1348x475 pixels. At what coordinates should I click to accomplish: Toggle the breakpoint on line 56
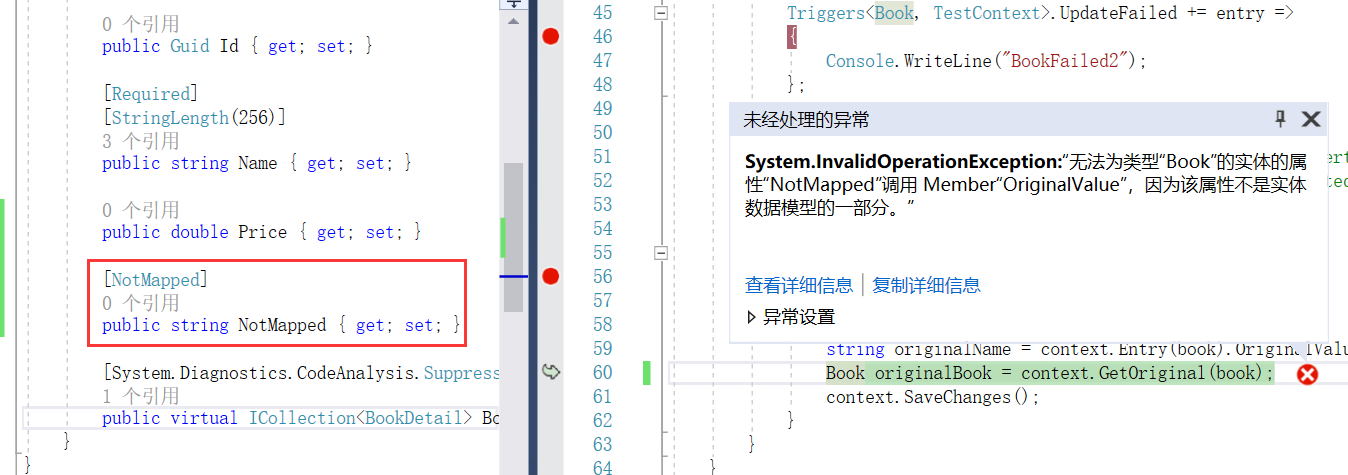point(550,276)
